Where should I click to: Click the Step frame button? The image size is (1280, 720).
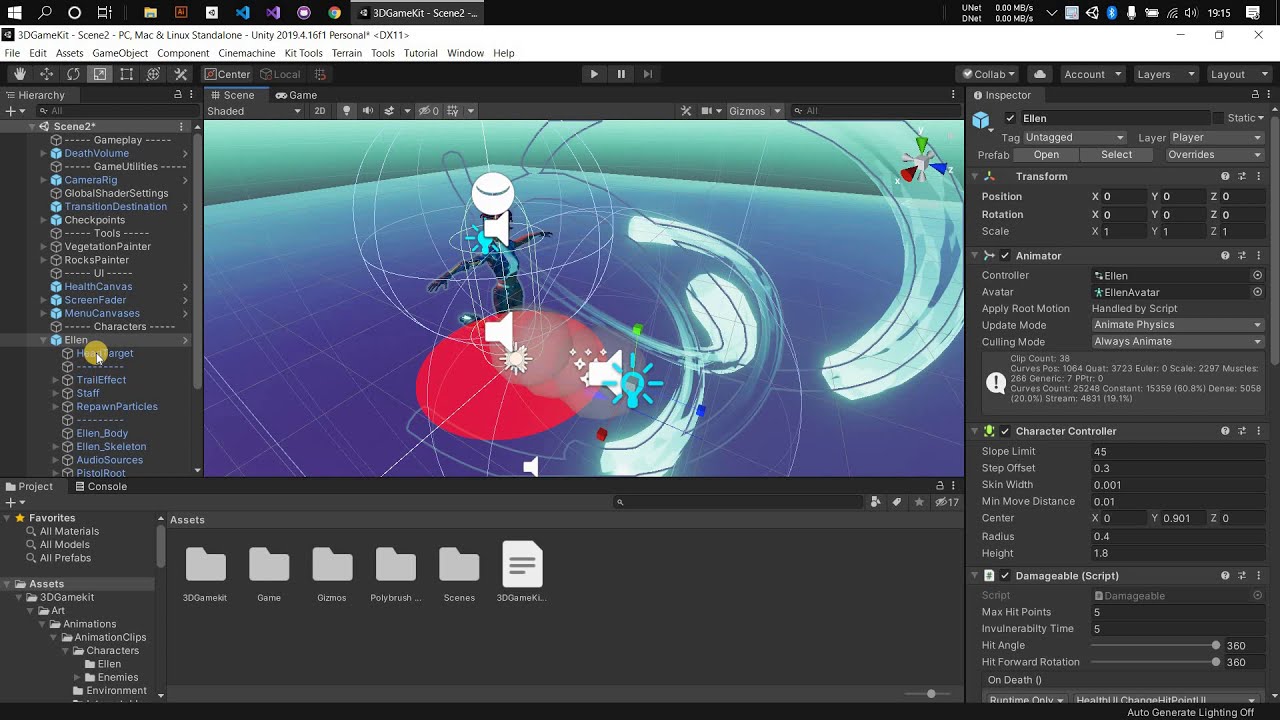click(648, 74)
